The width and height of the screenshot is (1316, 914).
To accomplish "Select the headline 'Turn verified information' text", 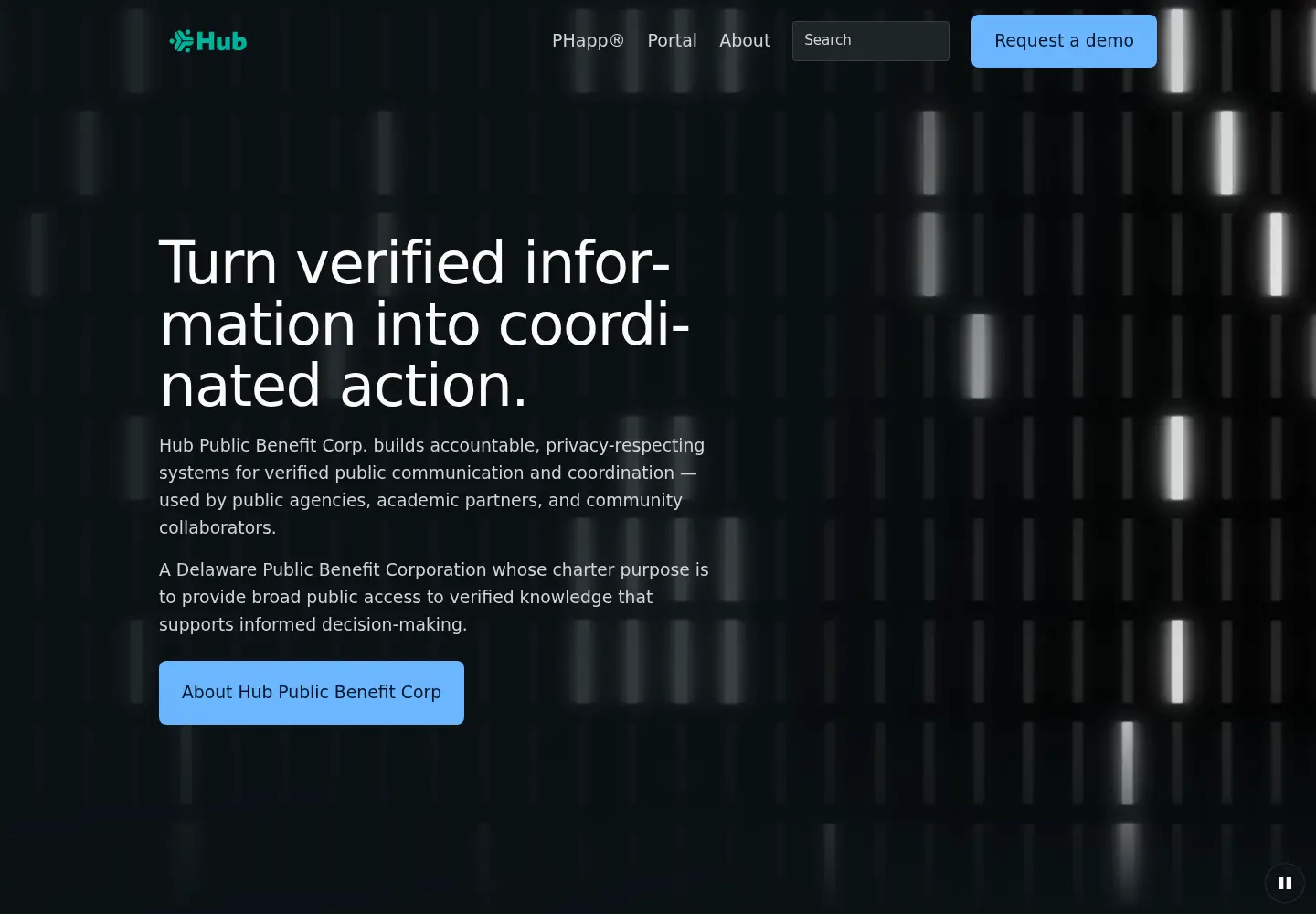I will pyautogui.click(x=425, y=324).
